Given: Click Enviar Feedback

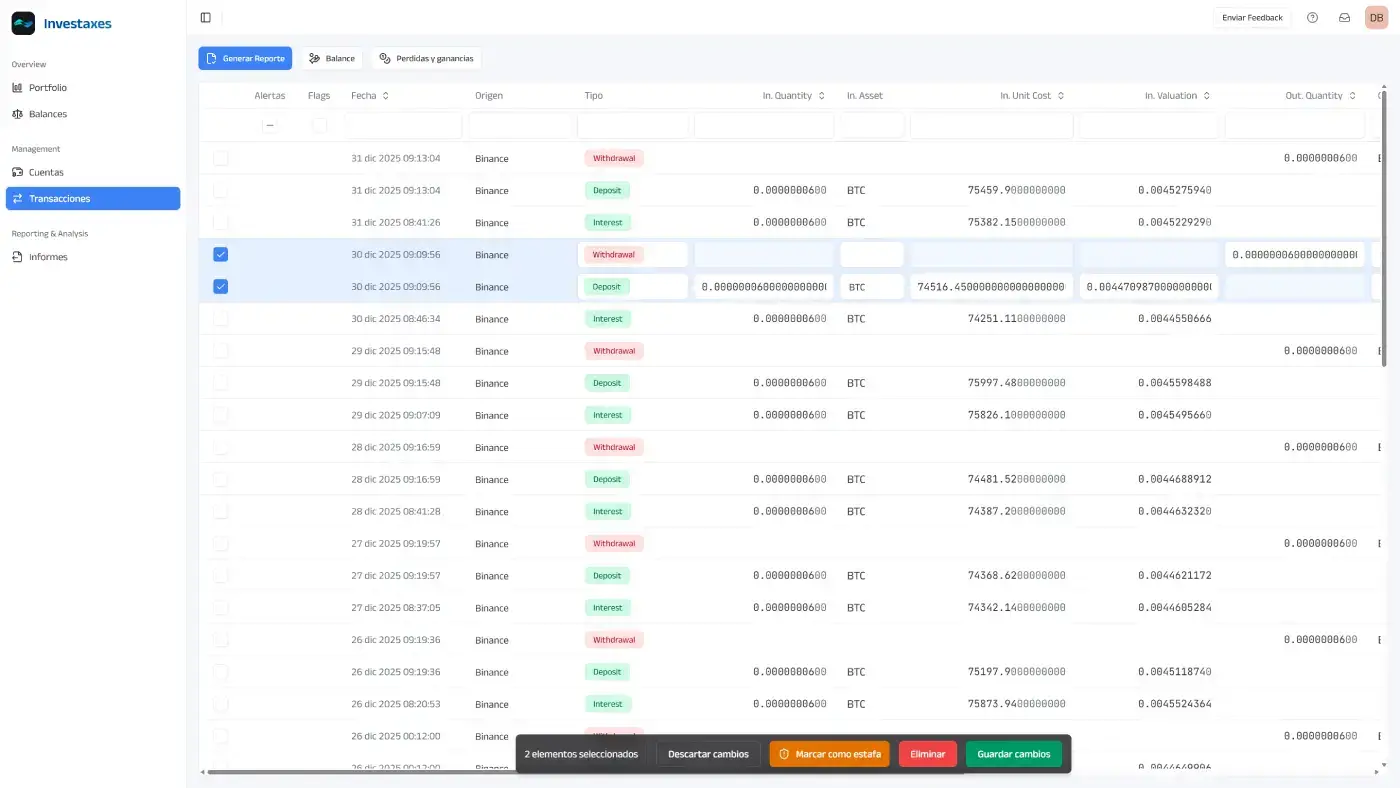Looking at the screenshot, I should [1252, 17].
